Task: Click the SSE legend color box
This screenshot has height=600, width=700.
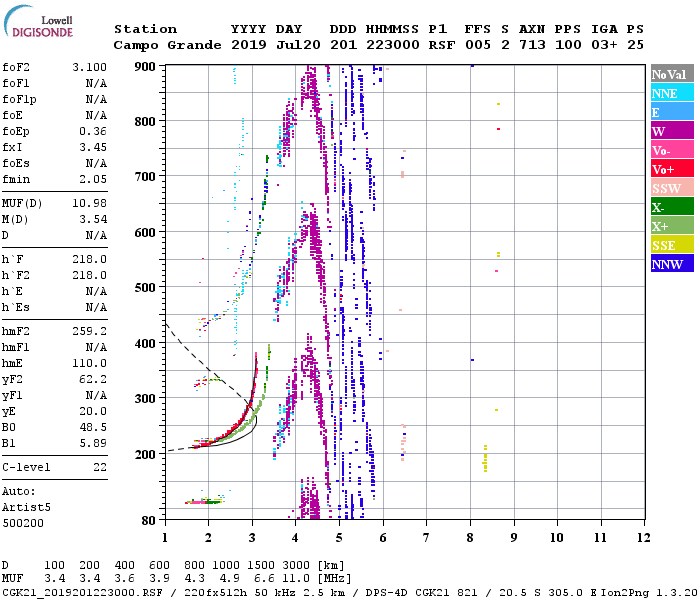Action: 672,245
